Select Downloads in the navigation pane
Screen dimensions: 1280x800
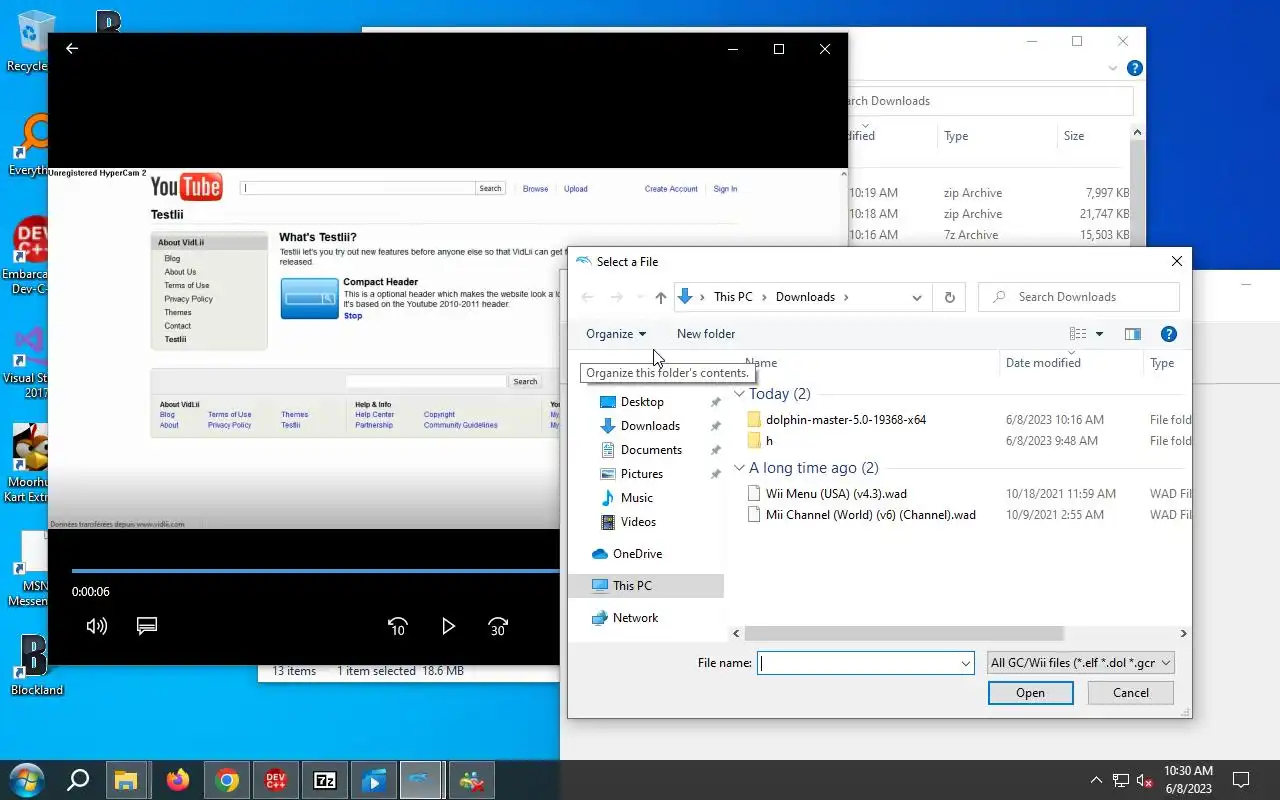(x=650, y=426)
